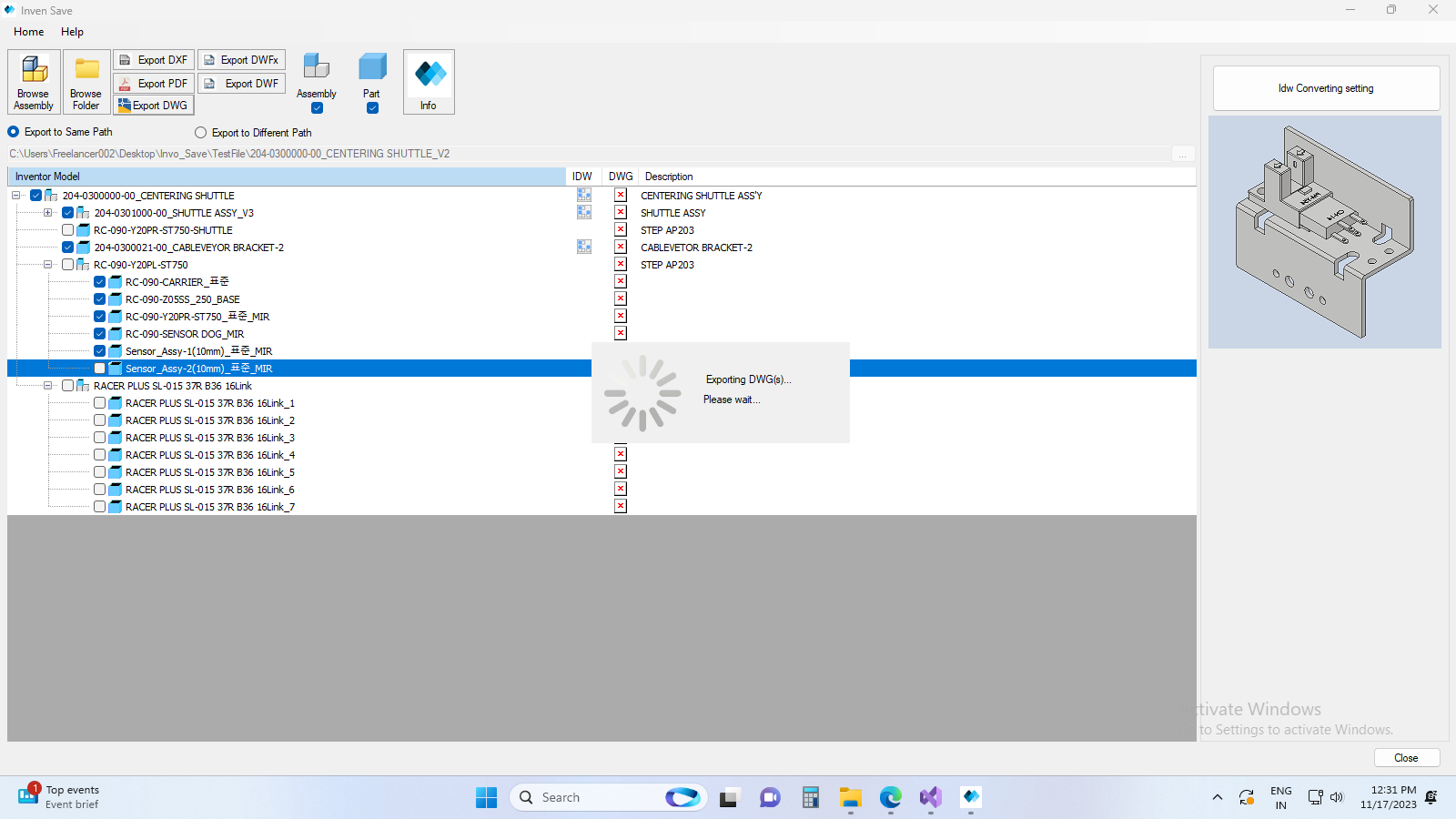Check the RC-090-Y20PR-ST750-SHUTTLE checkbox

click(x=68, y=230)
